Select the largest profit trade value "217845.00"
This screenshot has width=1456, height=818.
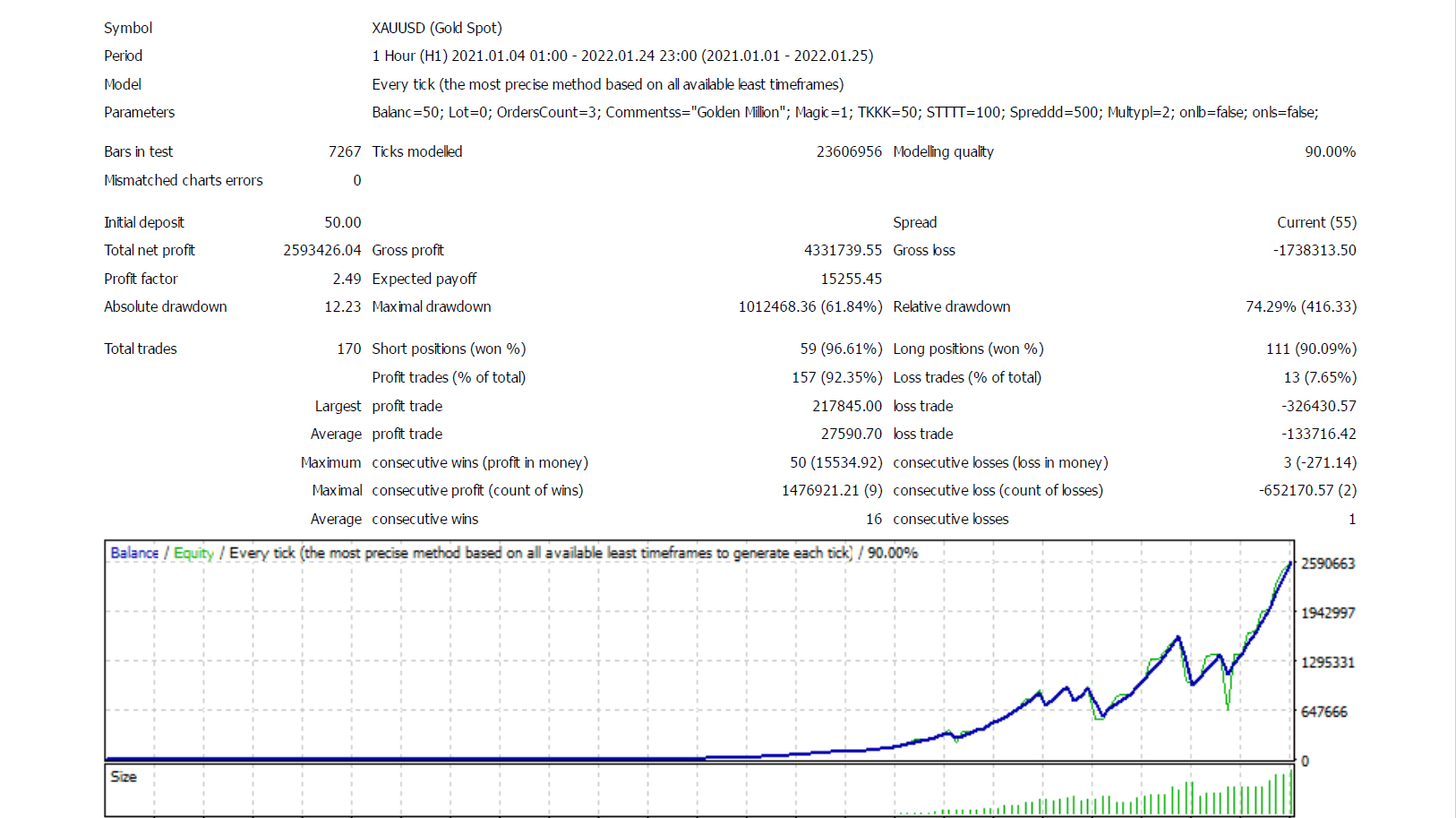(x=847, y=406)
